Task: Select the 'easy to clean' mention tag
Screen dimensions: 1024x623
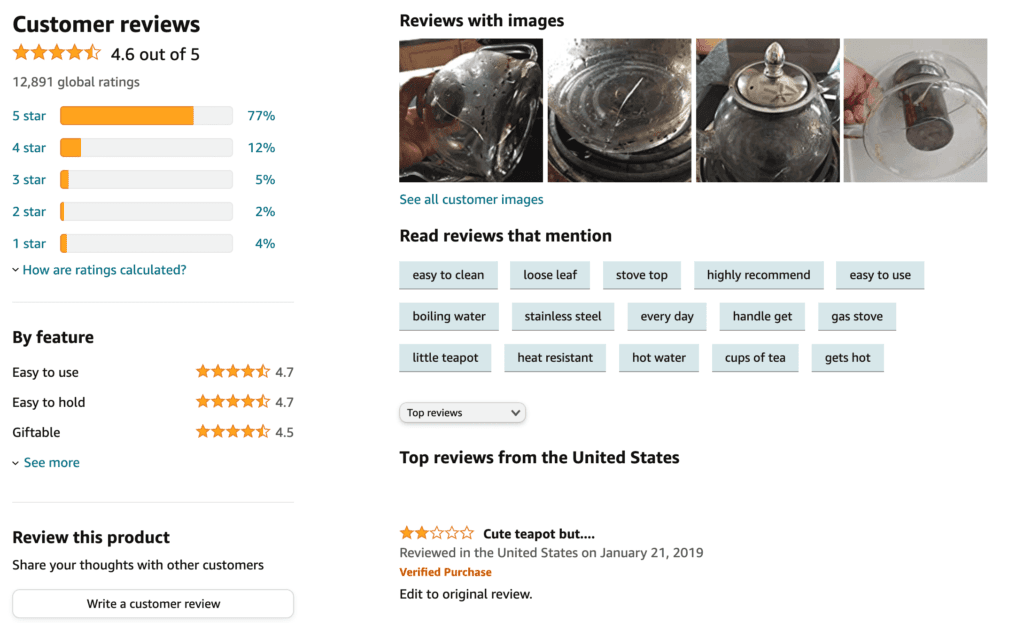Action: click(448, 275)
